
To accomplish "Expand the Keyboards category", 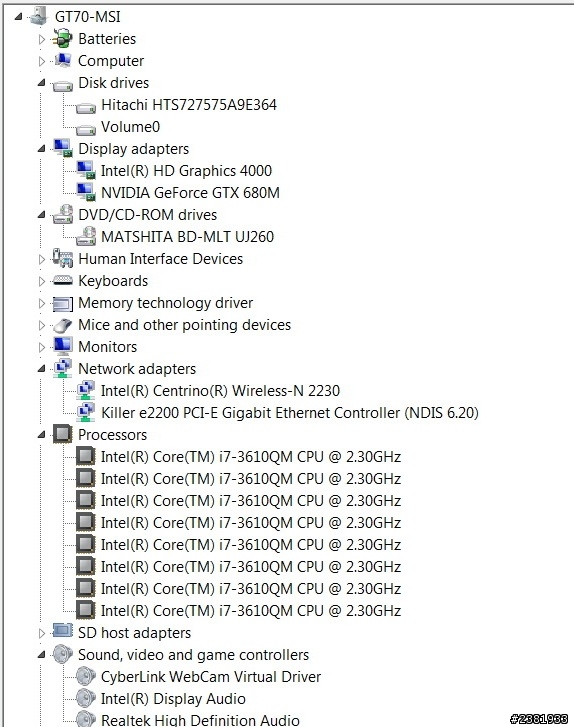I will click(42, 281).
